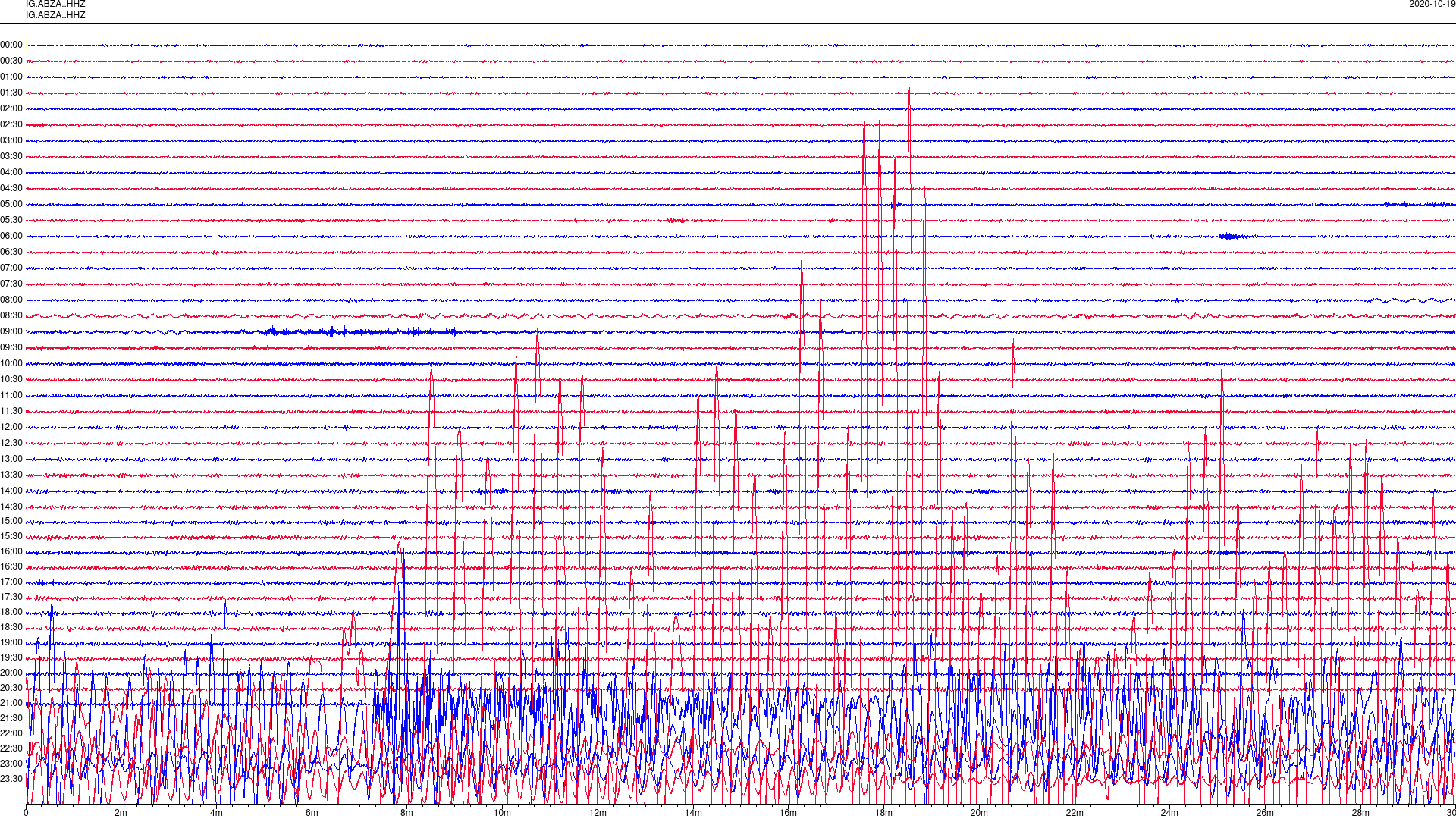Select the 06:00 row label
The width and height of the screenshot is (1456, 819).
point(11,237)
